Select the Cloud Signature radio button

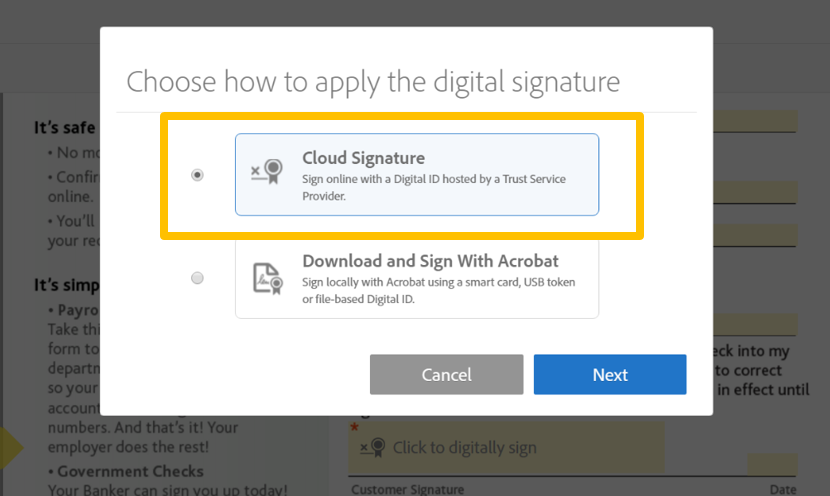click(197, 175)
